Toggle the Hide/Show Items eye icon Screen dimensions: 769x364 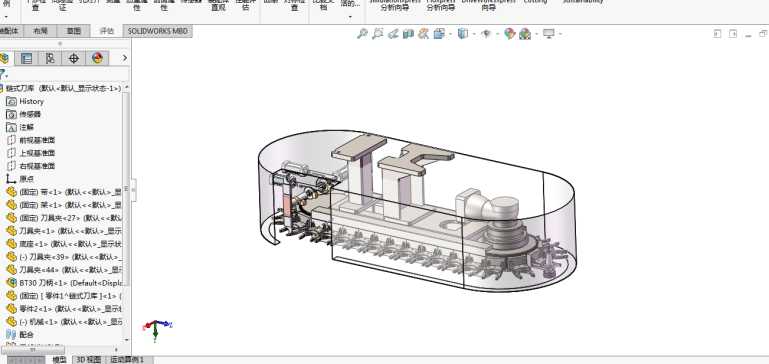pyautogui.click(x=486, y=34)
